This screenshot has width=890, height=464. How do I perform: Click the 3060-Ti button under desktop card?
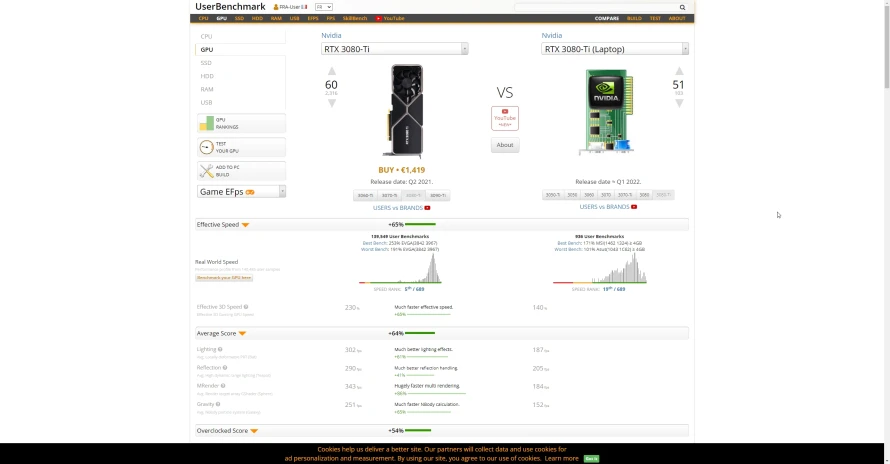click(x=365, y=195)
